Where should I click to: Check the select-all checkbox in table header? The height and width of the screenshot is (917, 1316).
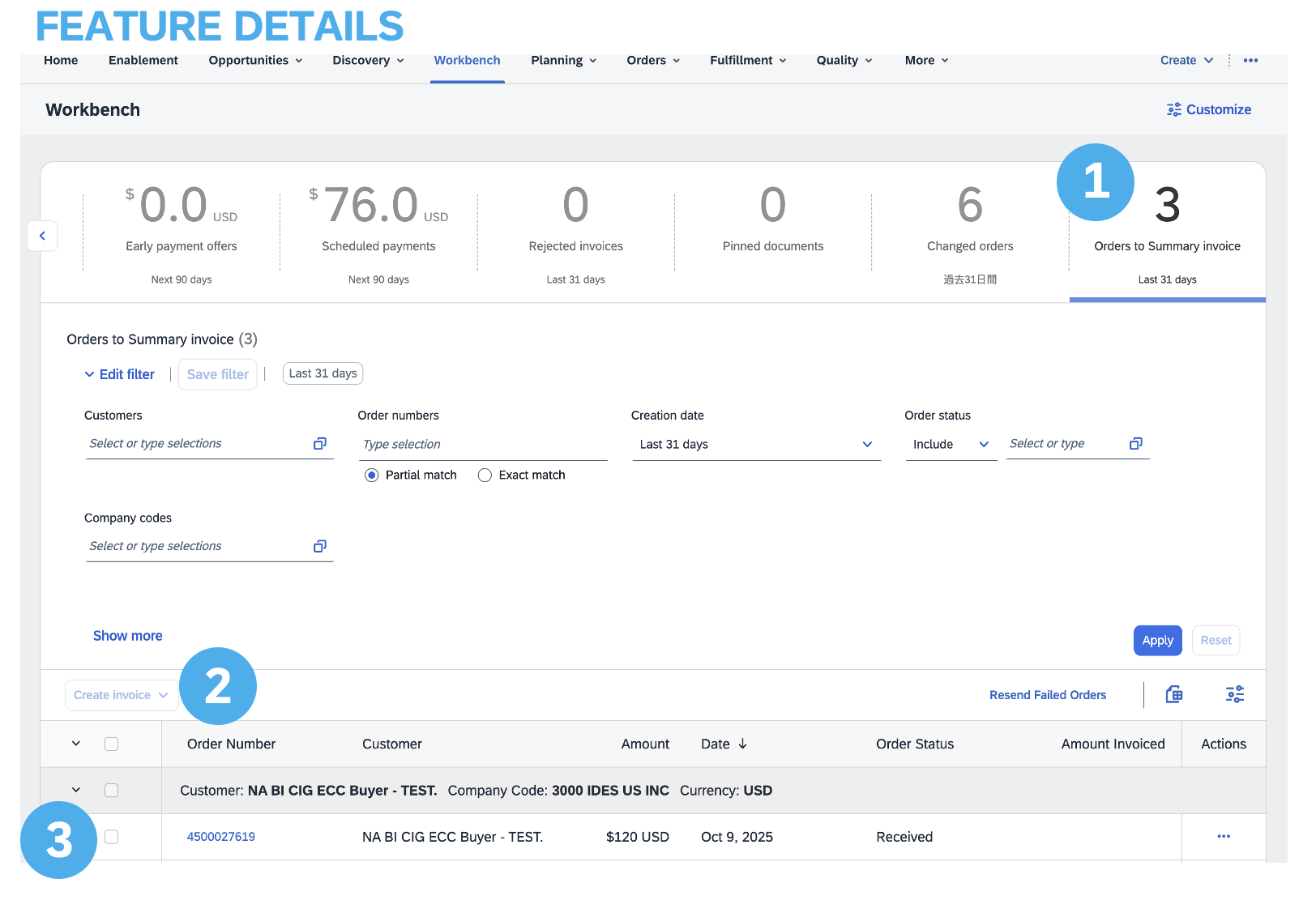(112, 744)
